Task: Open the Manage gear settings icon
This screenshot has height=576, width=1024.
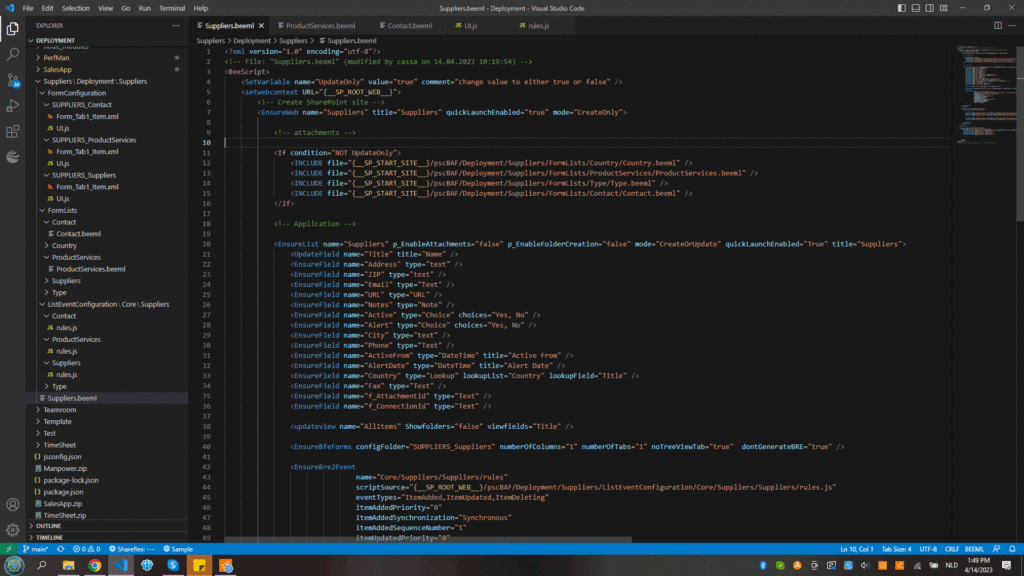Action: pyautogui.click(x=12, y=530)
